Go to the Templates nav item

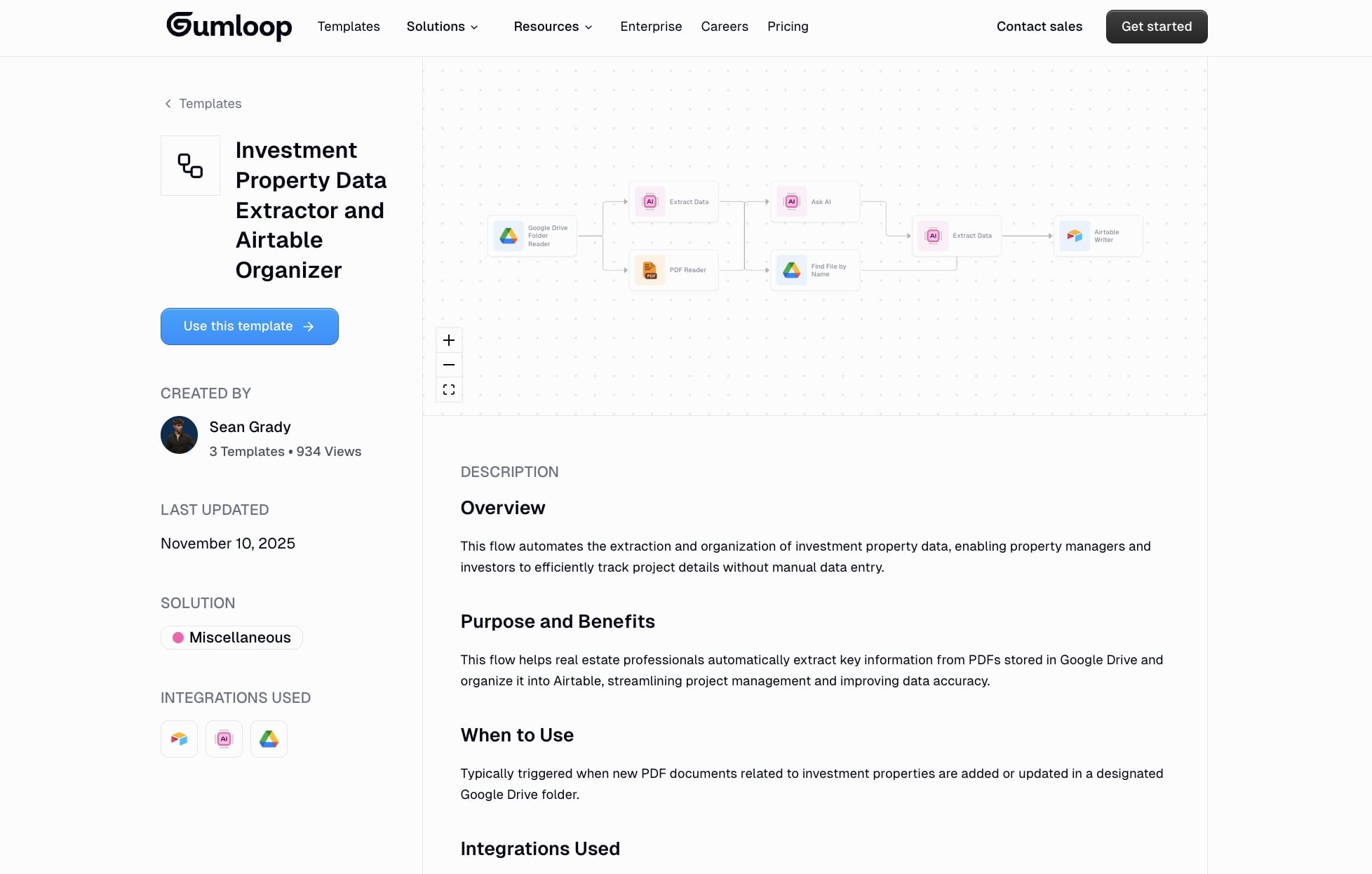pos(349,27)
